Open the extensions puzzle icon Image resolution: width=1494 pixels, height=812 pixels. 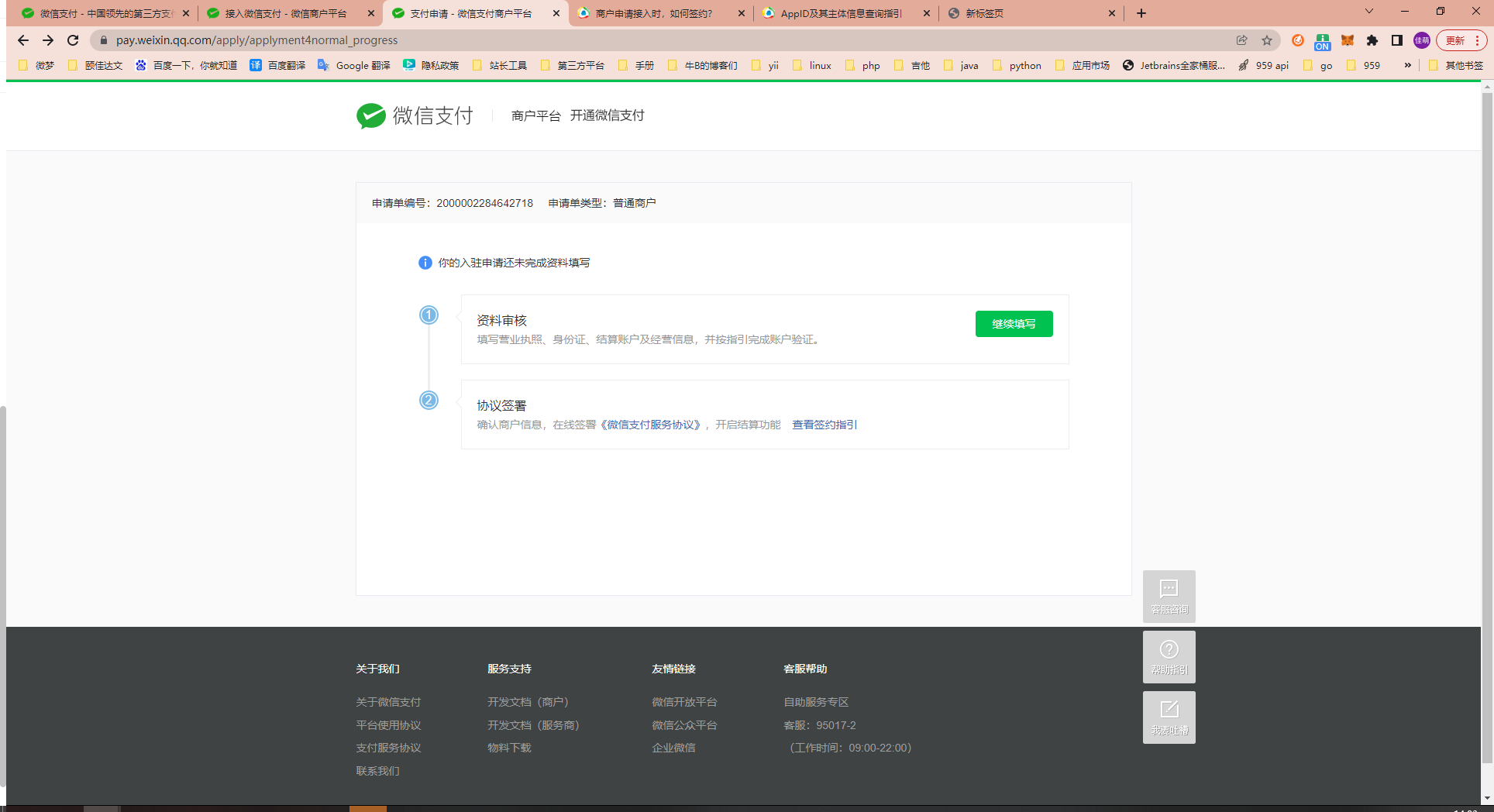click(1372, 40)
